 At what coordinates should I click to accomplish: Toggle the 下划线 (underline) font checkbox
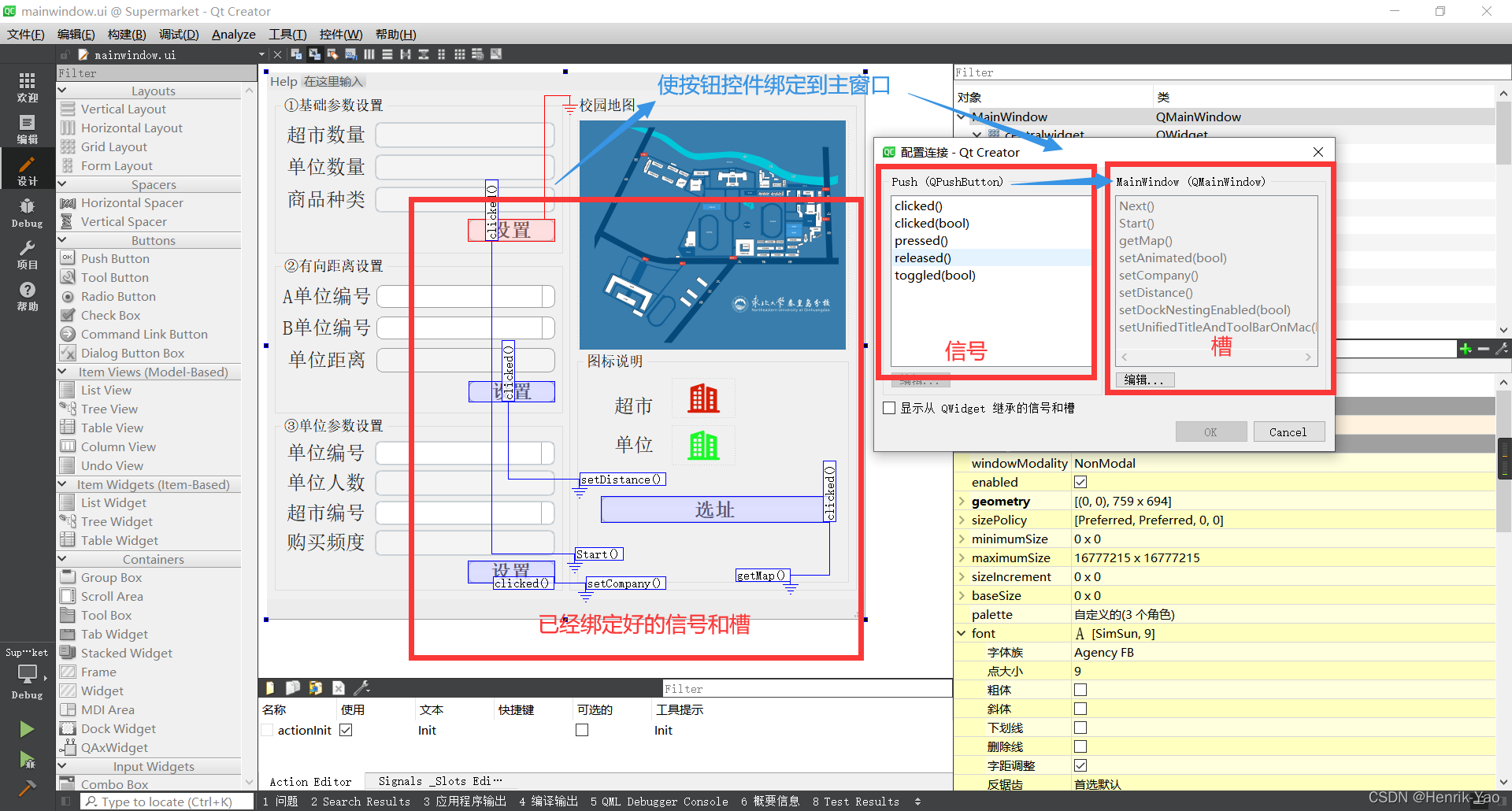[1080, 728]
